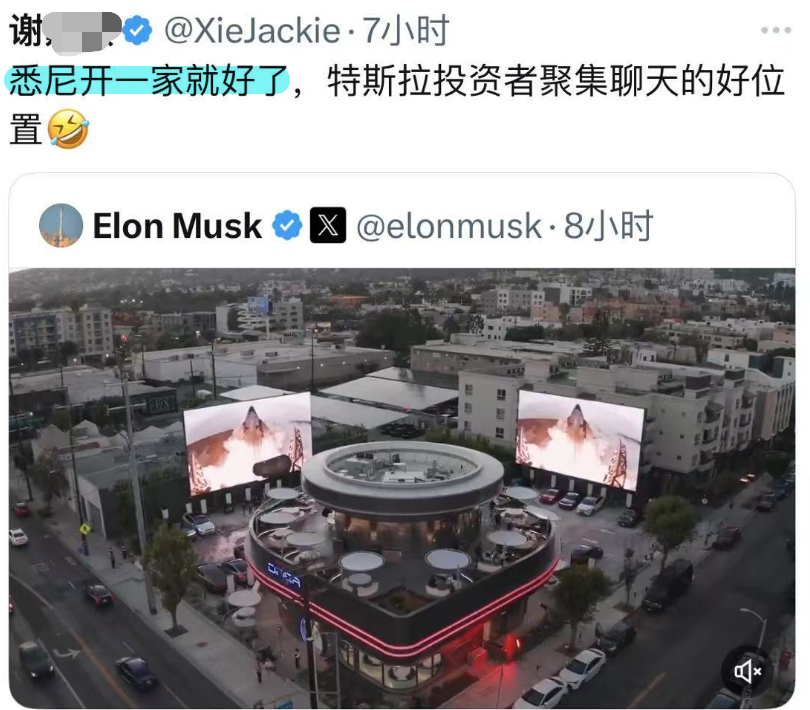Unmute the video with the speaker icon

747,671
